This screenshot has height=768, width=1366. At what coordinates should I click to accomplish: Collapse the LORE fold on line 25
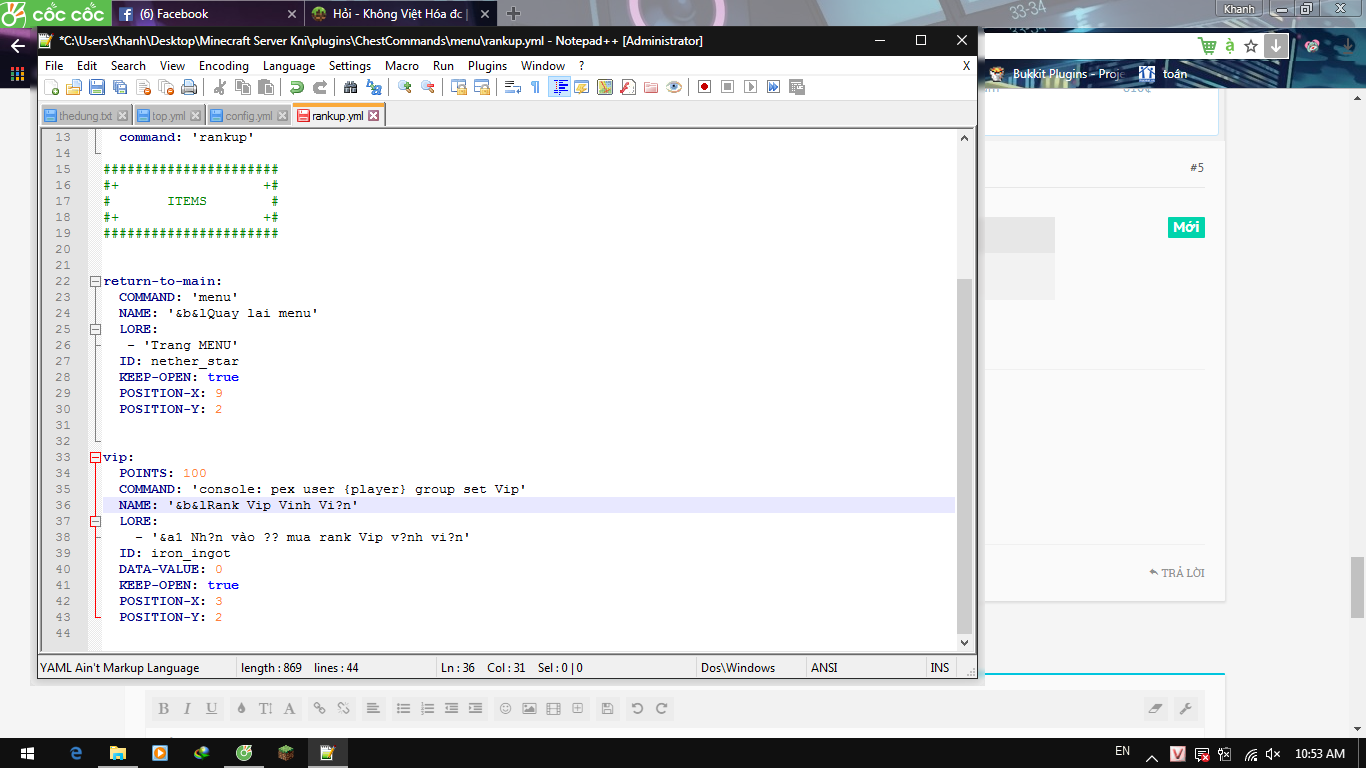point(95,329)
